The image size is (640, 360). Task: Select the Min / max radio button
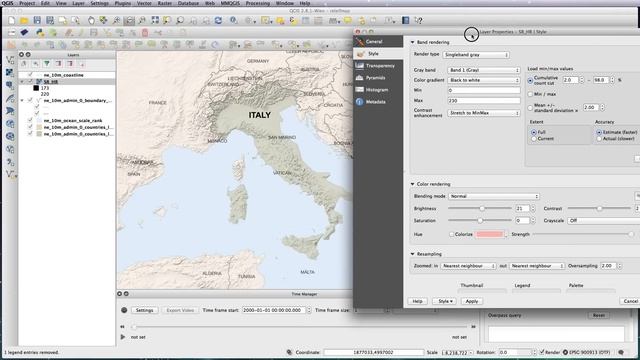(x=530, y=94)
